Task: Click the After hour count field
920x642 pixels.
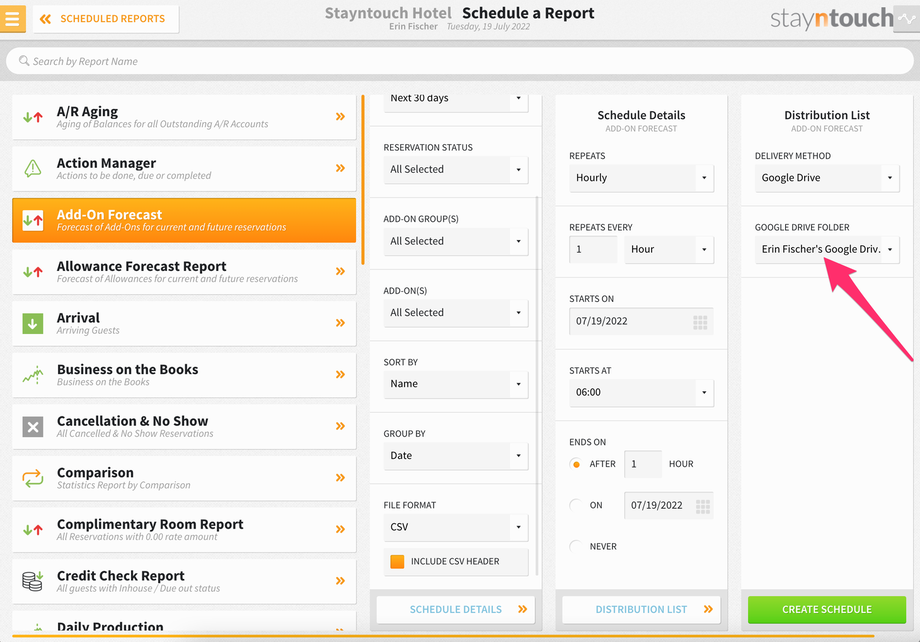Action: 643,464
